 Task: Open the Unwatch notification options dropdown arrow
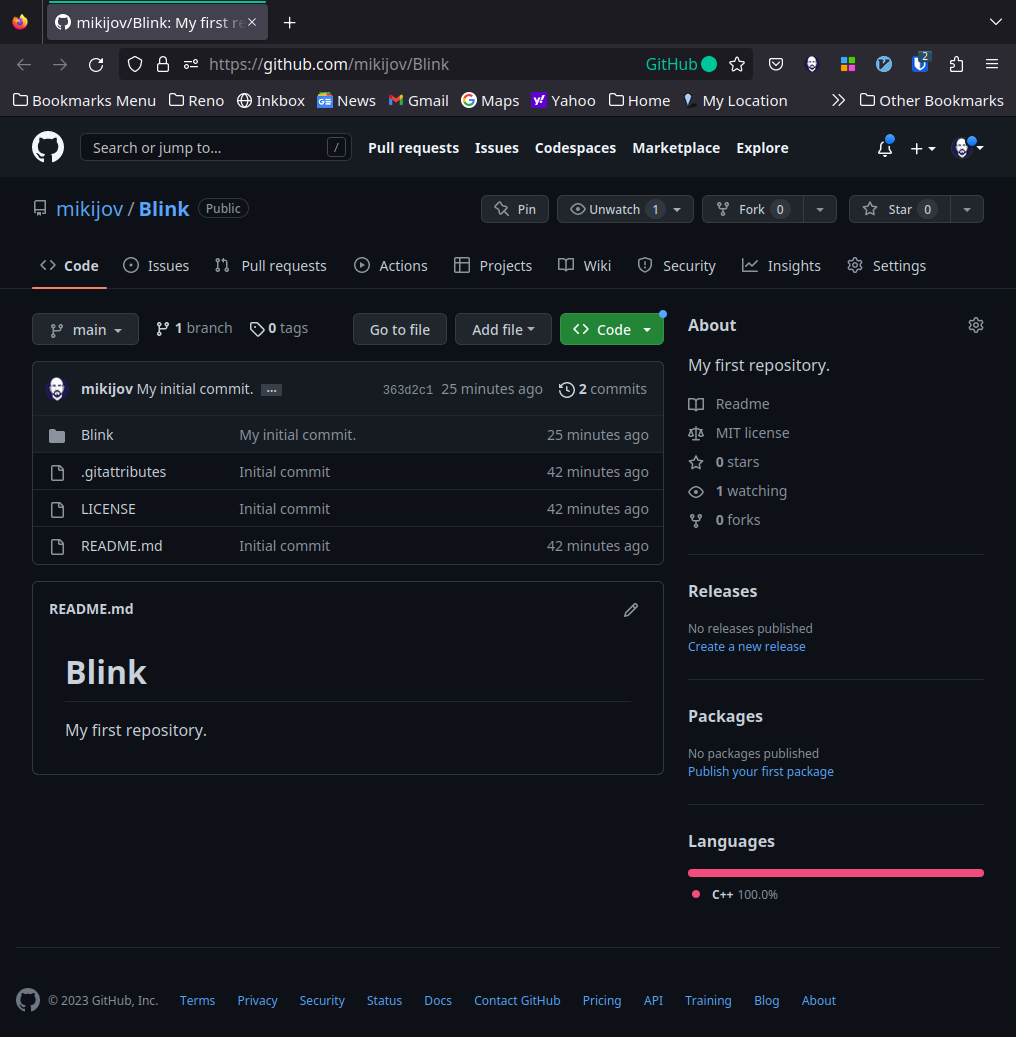(677, 210)
